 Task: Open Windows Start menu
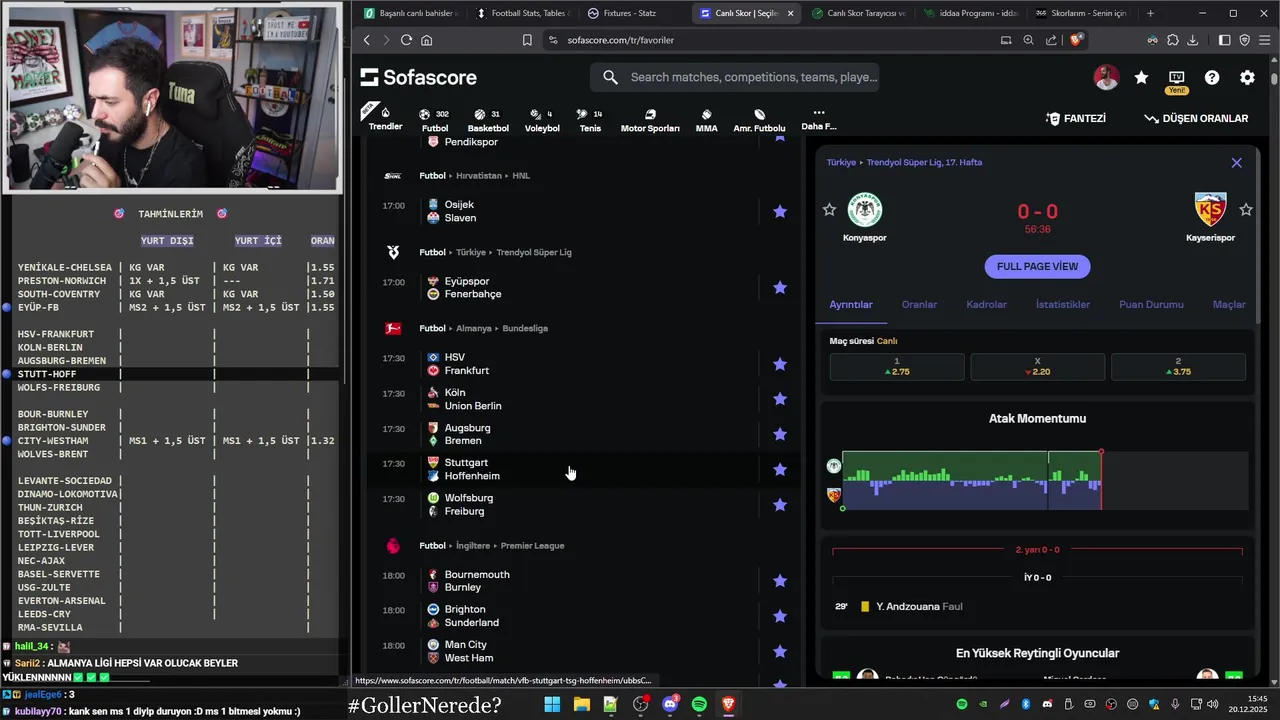point(552,704)
